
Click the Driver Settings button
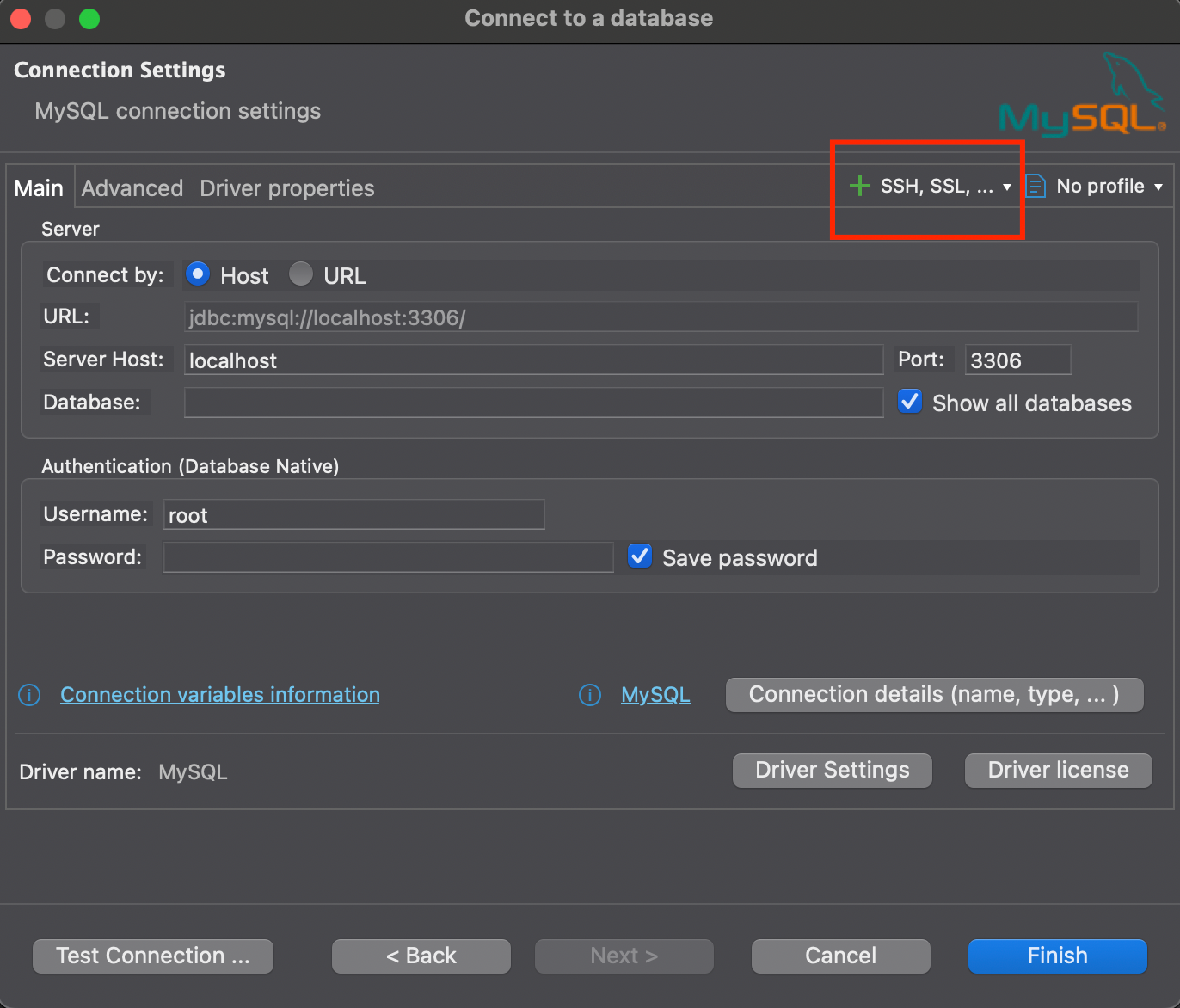click(832, 771)
